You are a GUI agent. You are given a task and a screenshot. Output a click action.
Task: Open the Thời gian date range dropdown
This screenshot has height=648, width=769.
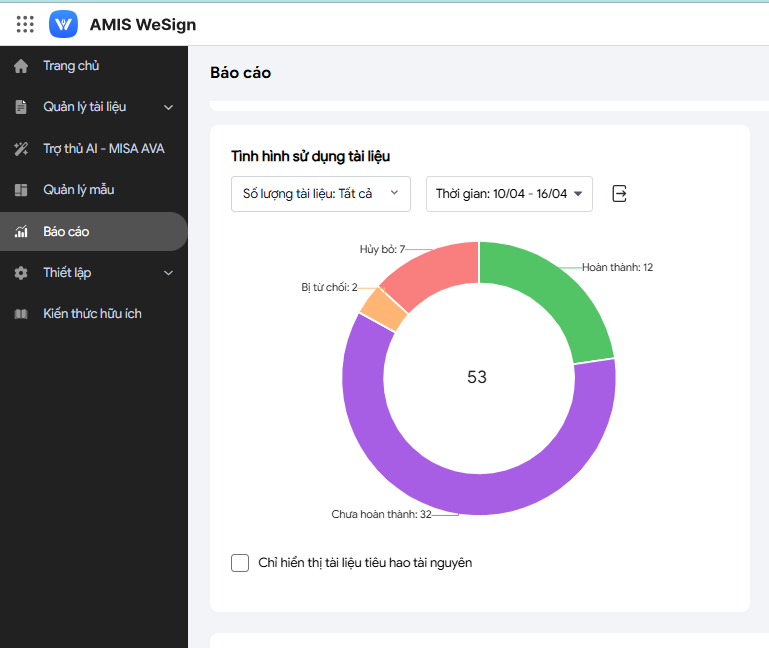(509, 194)
